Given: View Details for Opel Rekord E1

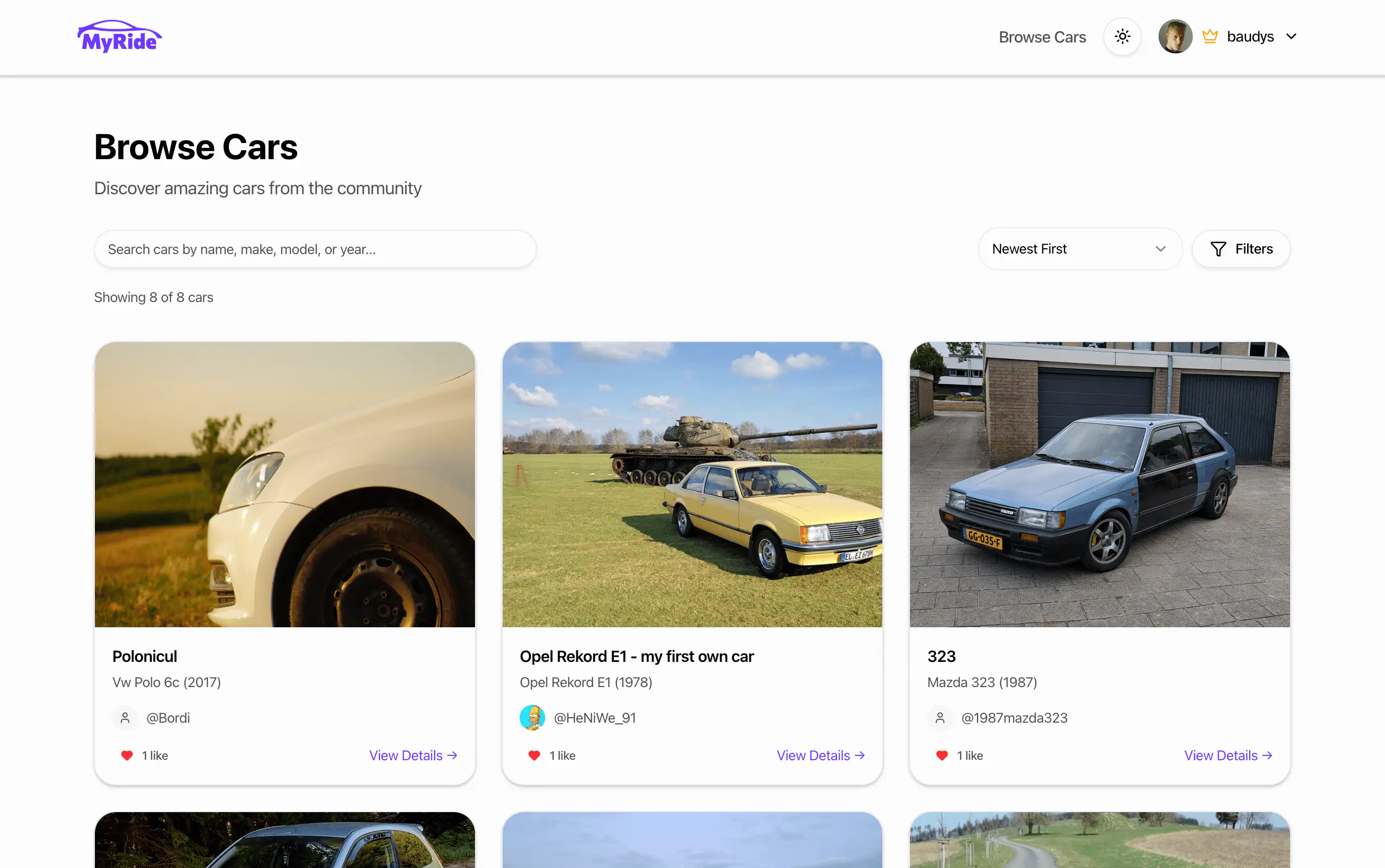Looking at the screenshot, I should click(820, 755).
